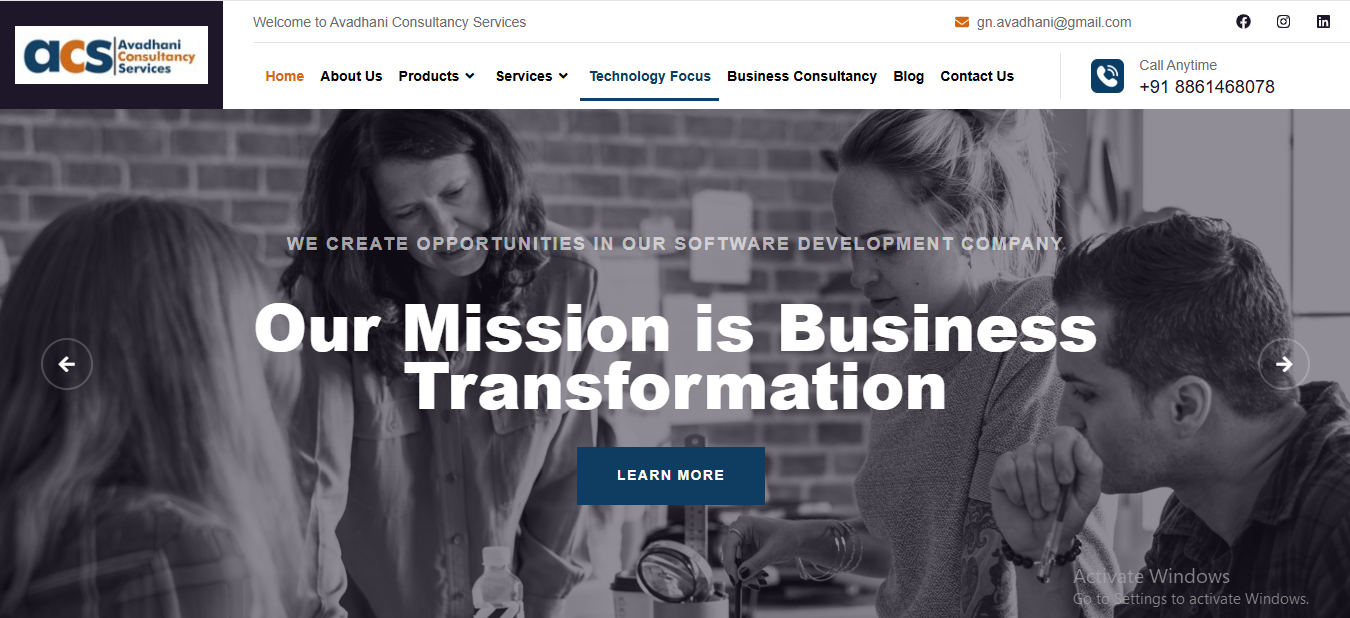Click the ACS Avadhani Consultancy logo

(111, 55)
